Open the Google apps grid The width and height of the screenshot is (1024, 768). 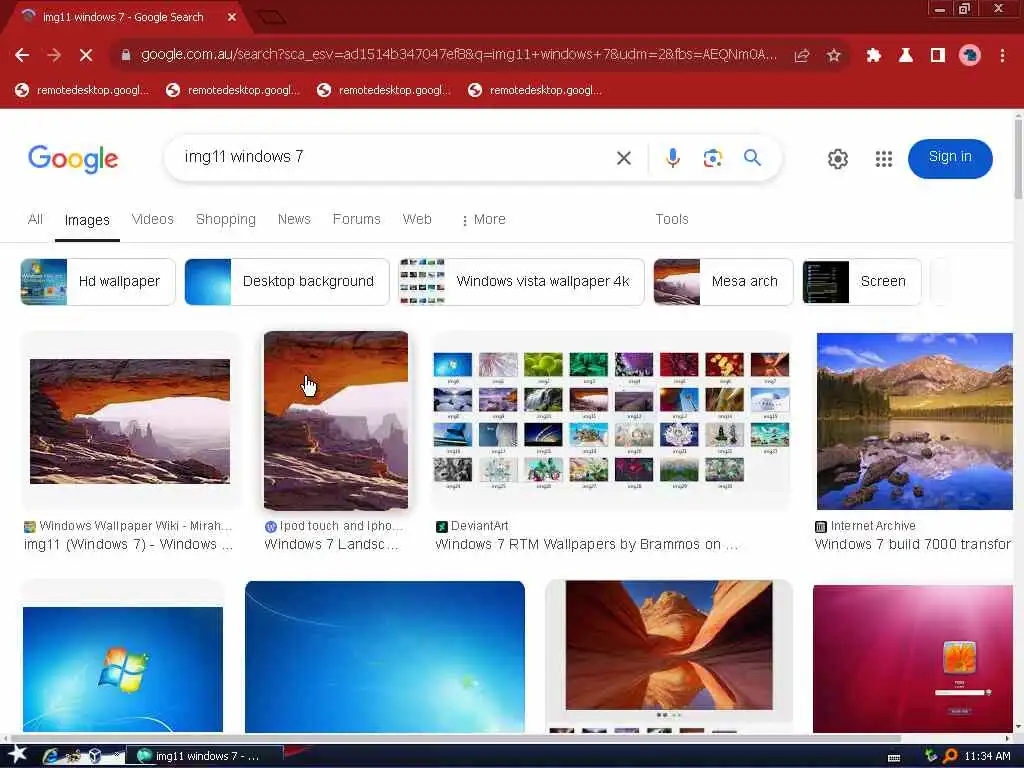(x=884, y=159)
